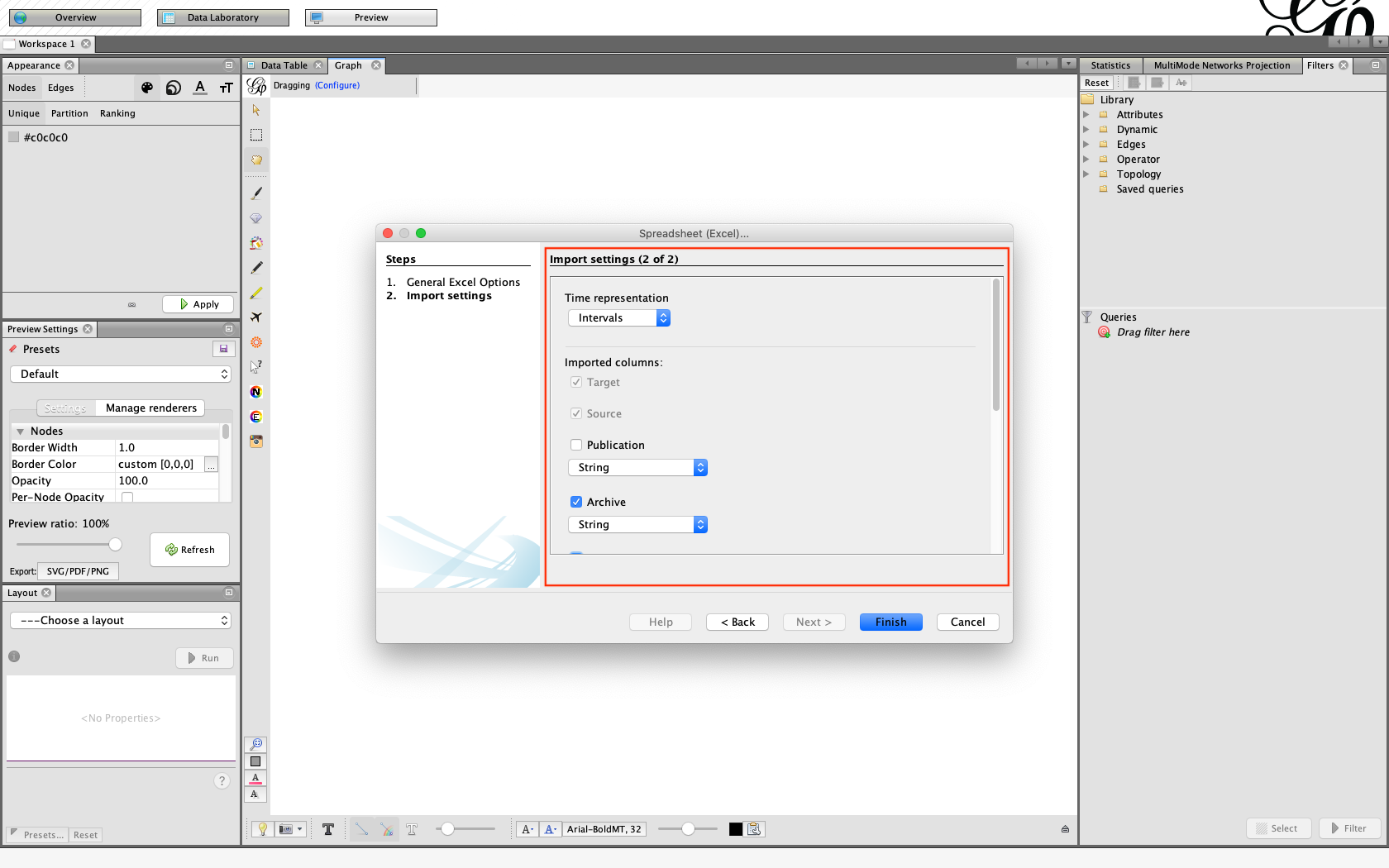This screenshot has height=868, width=1389.
Task: Select the node size appearance icon
Action: coord(174,88)
